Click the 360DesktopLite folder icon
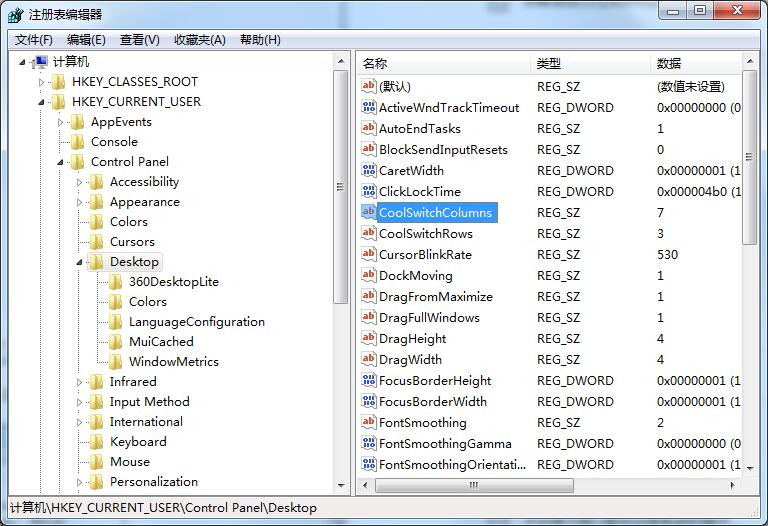Image resolution: width=768 pixels, height=526 pixels. (x=116, y=282)
